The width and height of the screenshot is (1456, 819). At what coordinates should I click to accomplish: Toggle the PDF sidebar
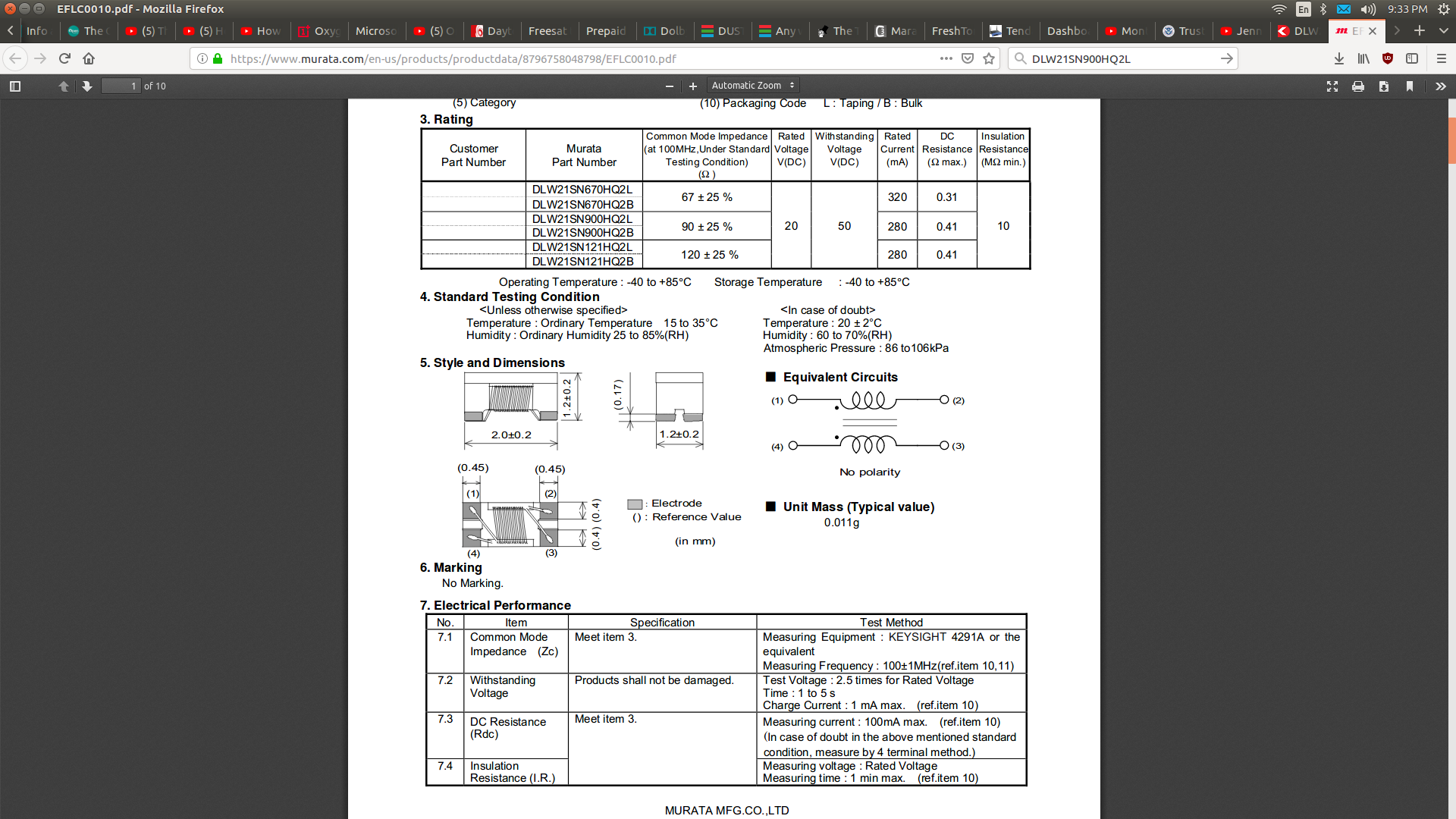pos(15,86)
